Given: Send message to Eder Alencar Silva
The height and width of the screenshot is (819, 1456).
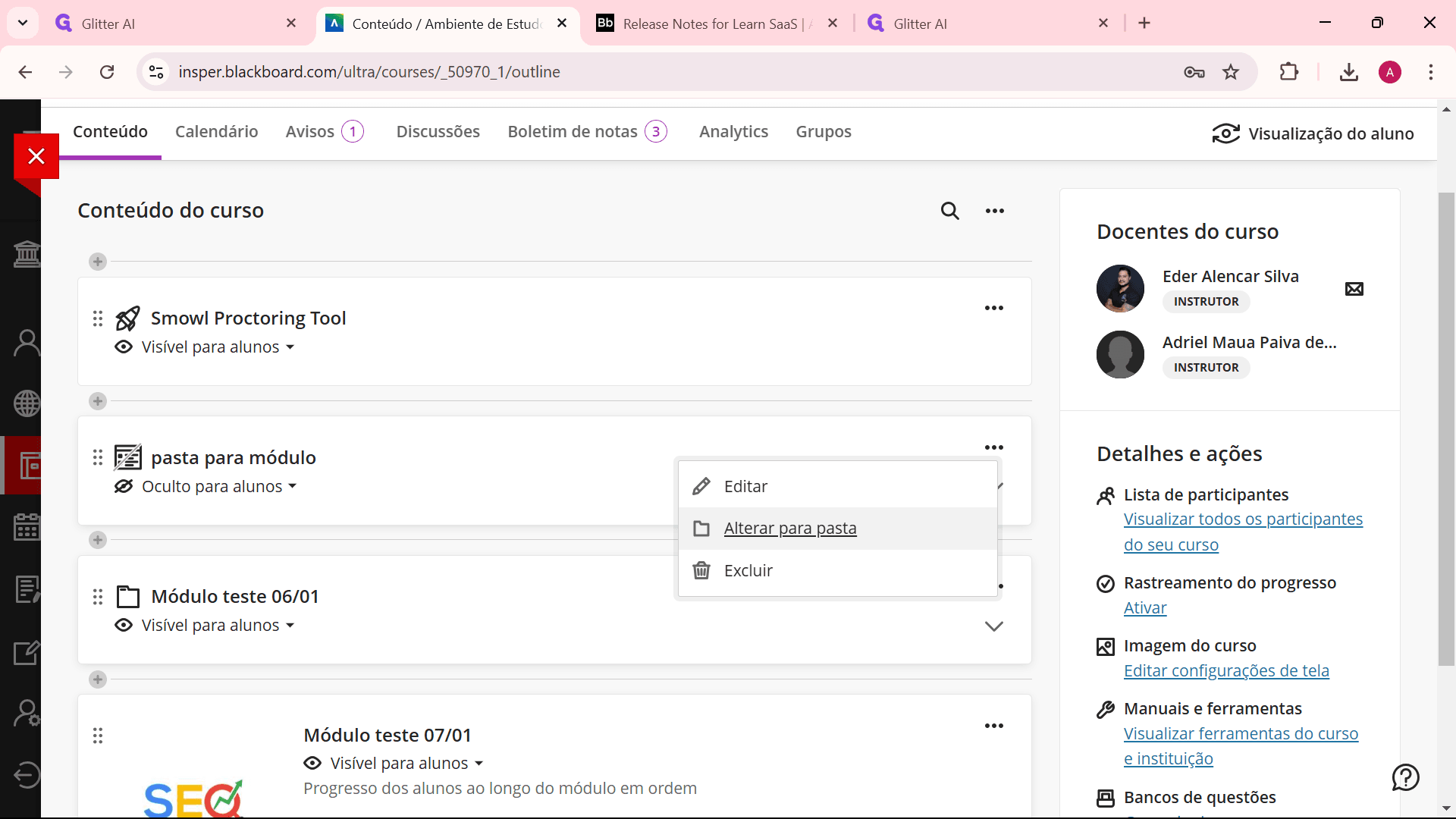Looking at the screenshot, I should tap(1354, 289).
